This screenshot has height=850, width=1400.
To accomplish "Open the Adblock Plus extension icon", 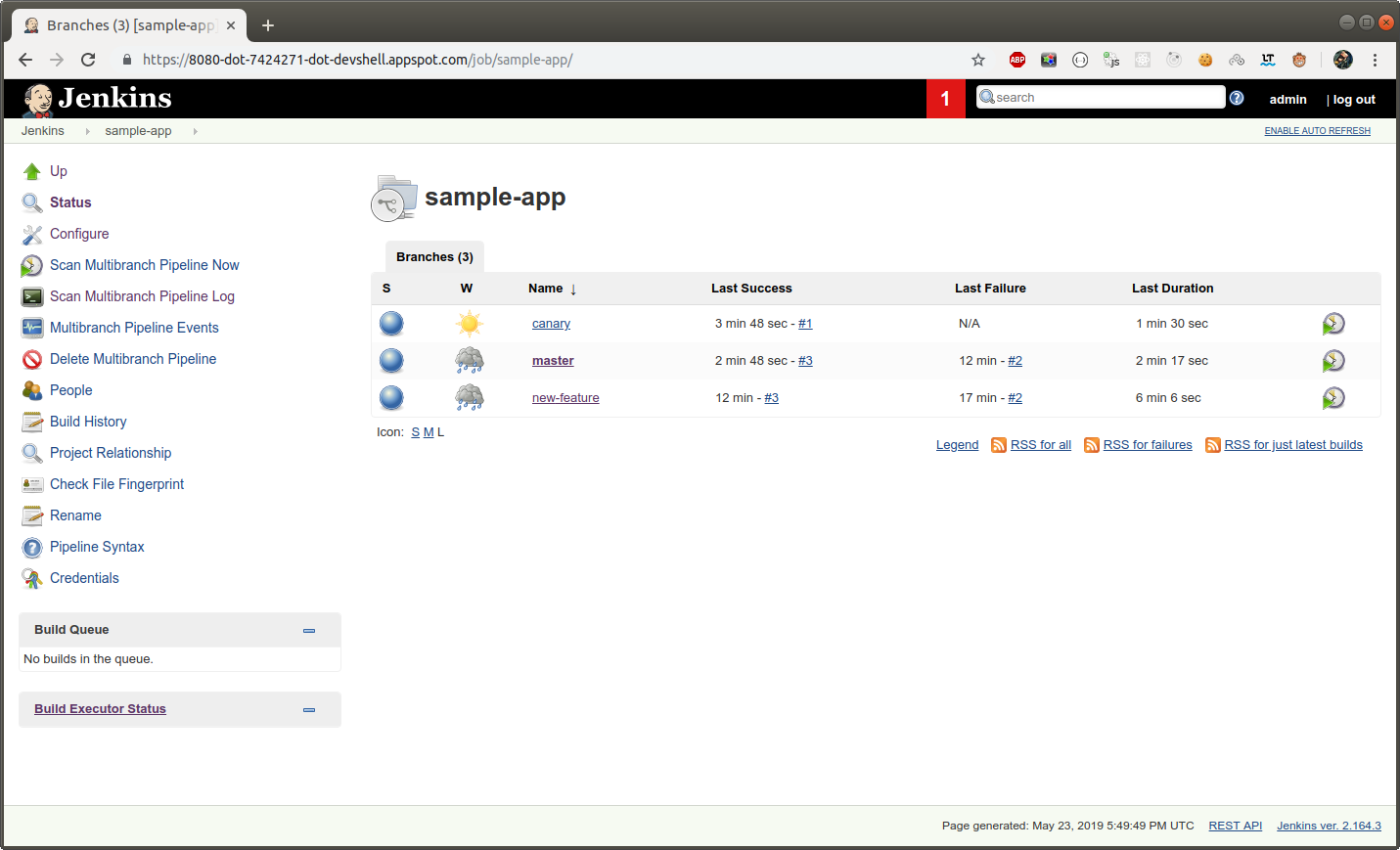I will click(x=1017, y=60).
